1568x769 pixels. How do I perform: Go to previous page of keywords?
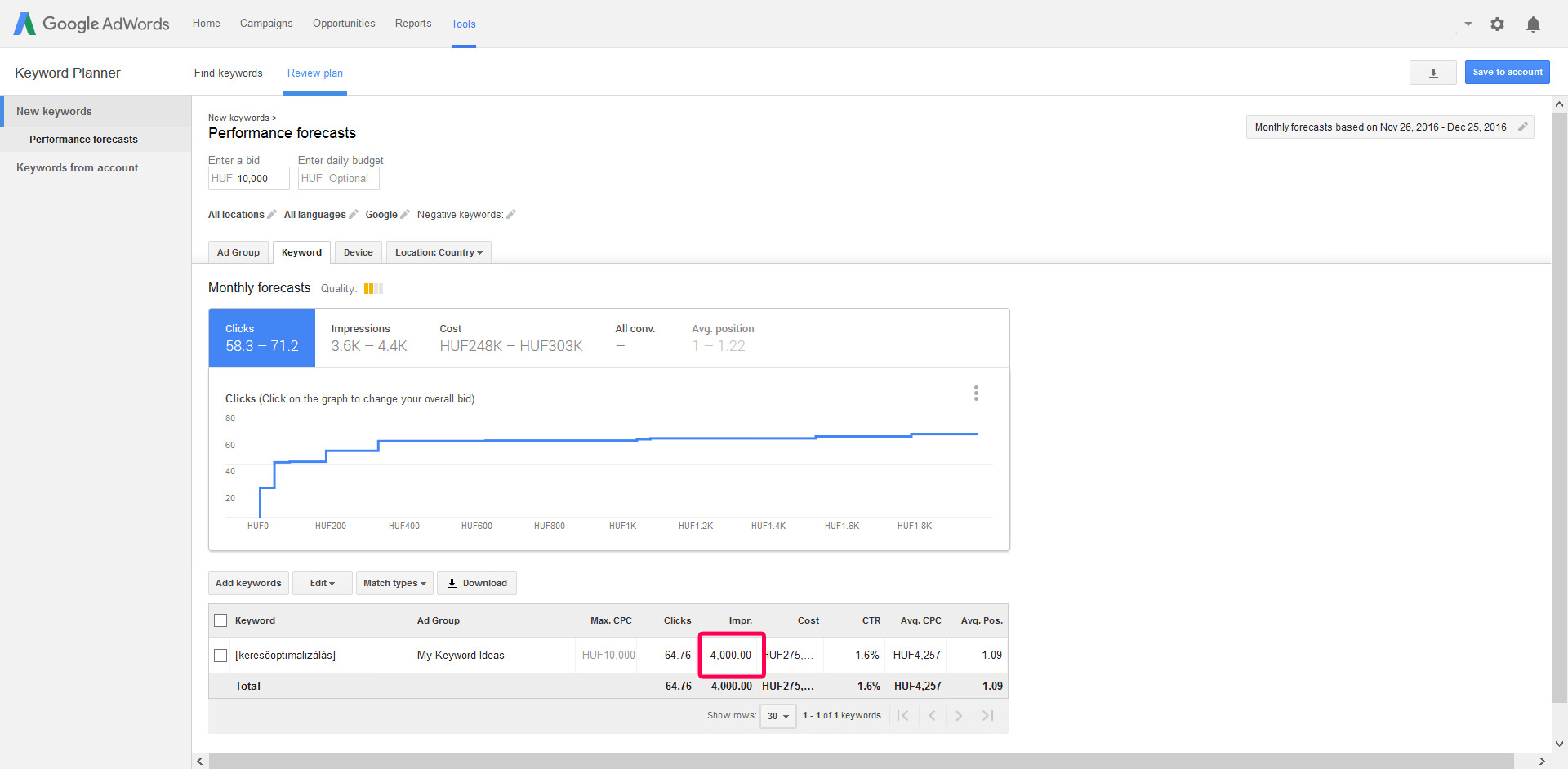pyautogui.click(x=932, y=715)
